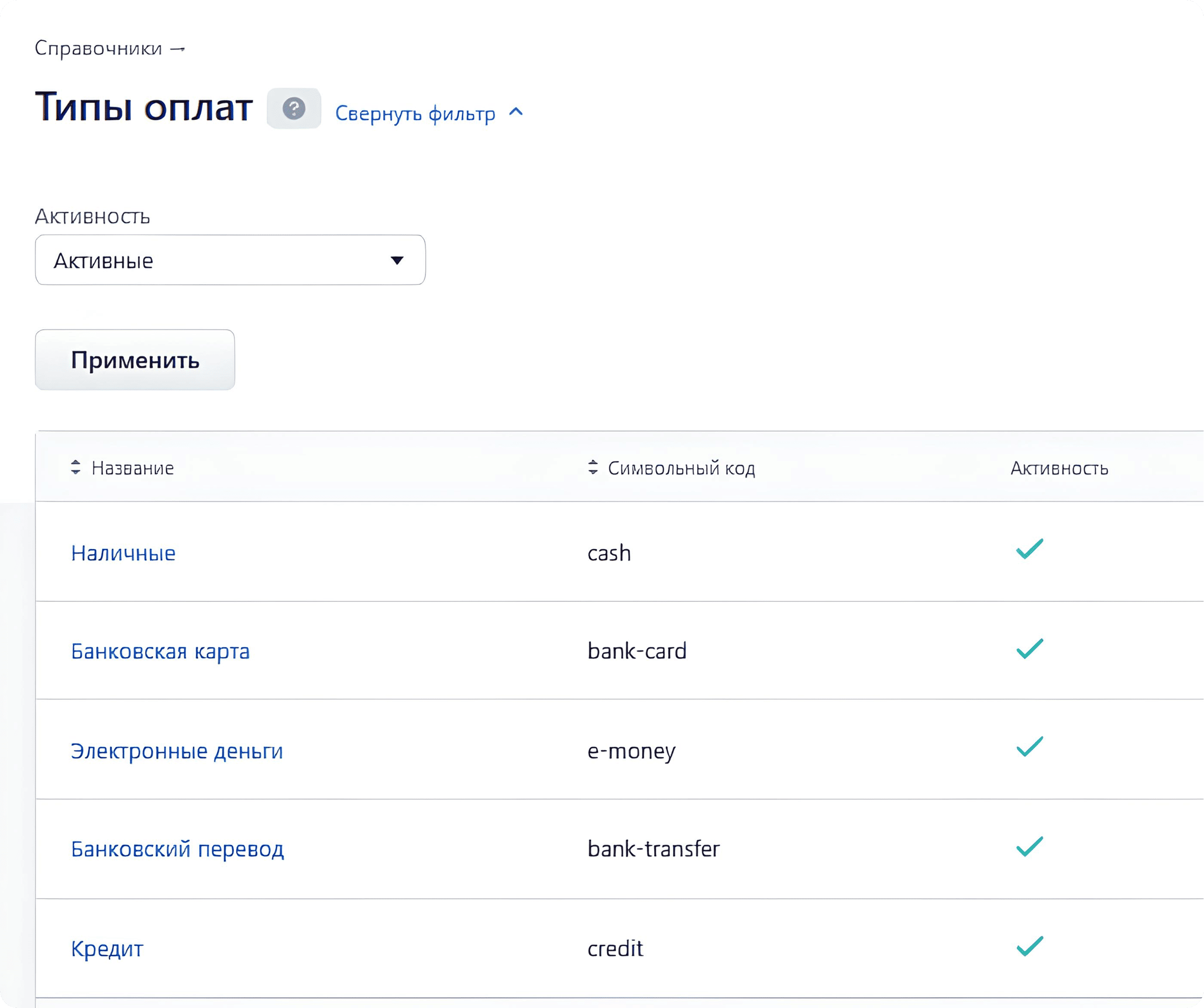Open the Кредит payment type
1204x1008 pixels.
point(107,949)
